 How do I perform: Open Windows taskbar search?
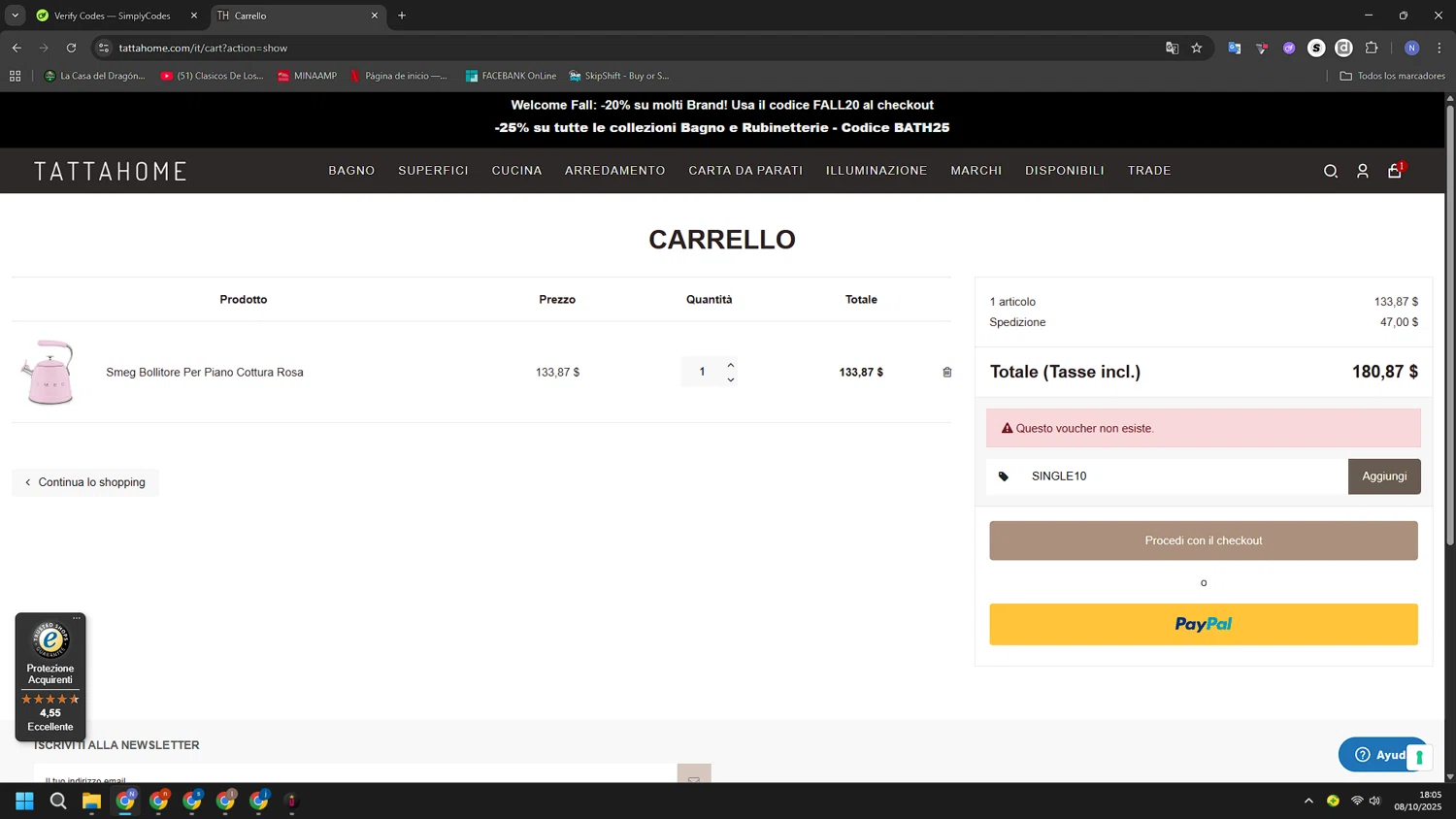click(x=58, y=801)
